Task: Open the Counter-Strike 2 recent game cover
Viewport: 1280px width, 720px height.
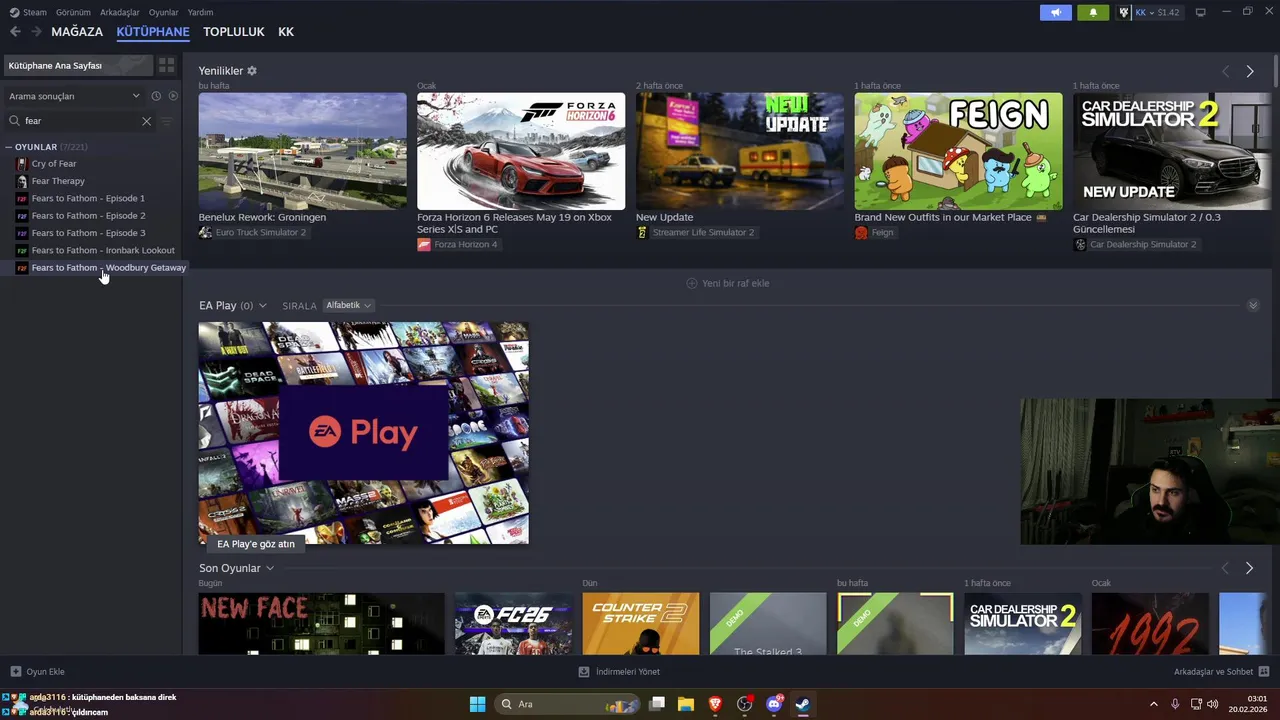Action: [641, 624]
